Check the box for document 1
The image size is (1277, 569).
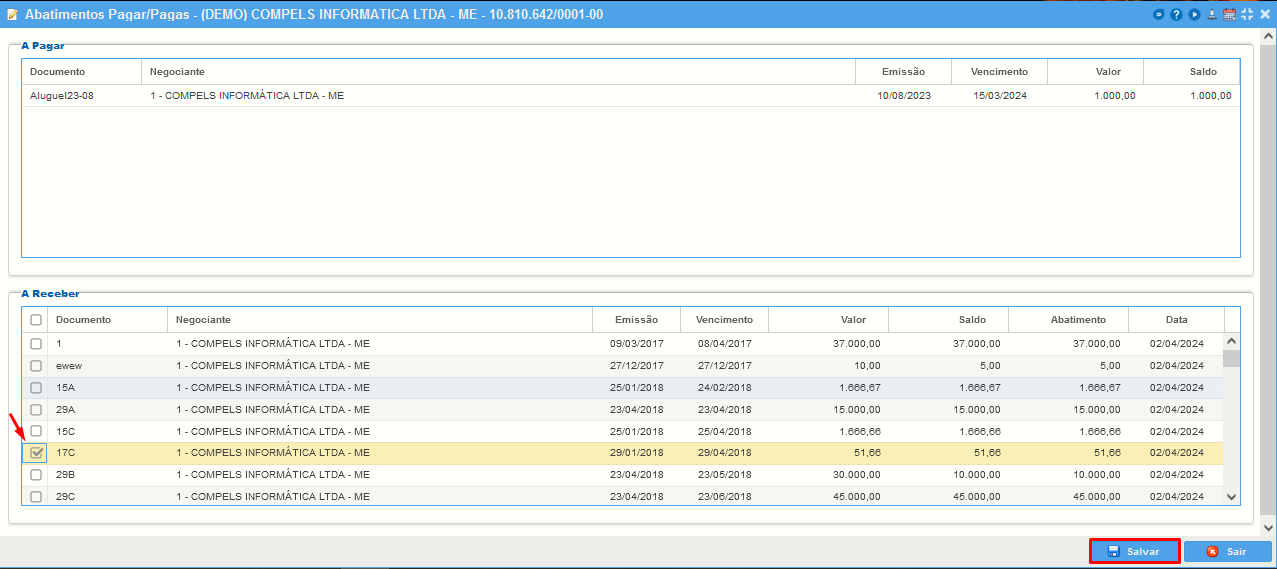click(x=36, y=343)
